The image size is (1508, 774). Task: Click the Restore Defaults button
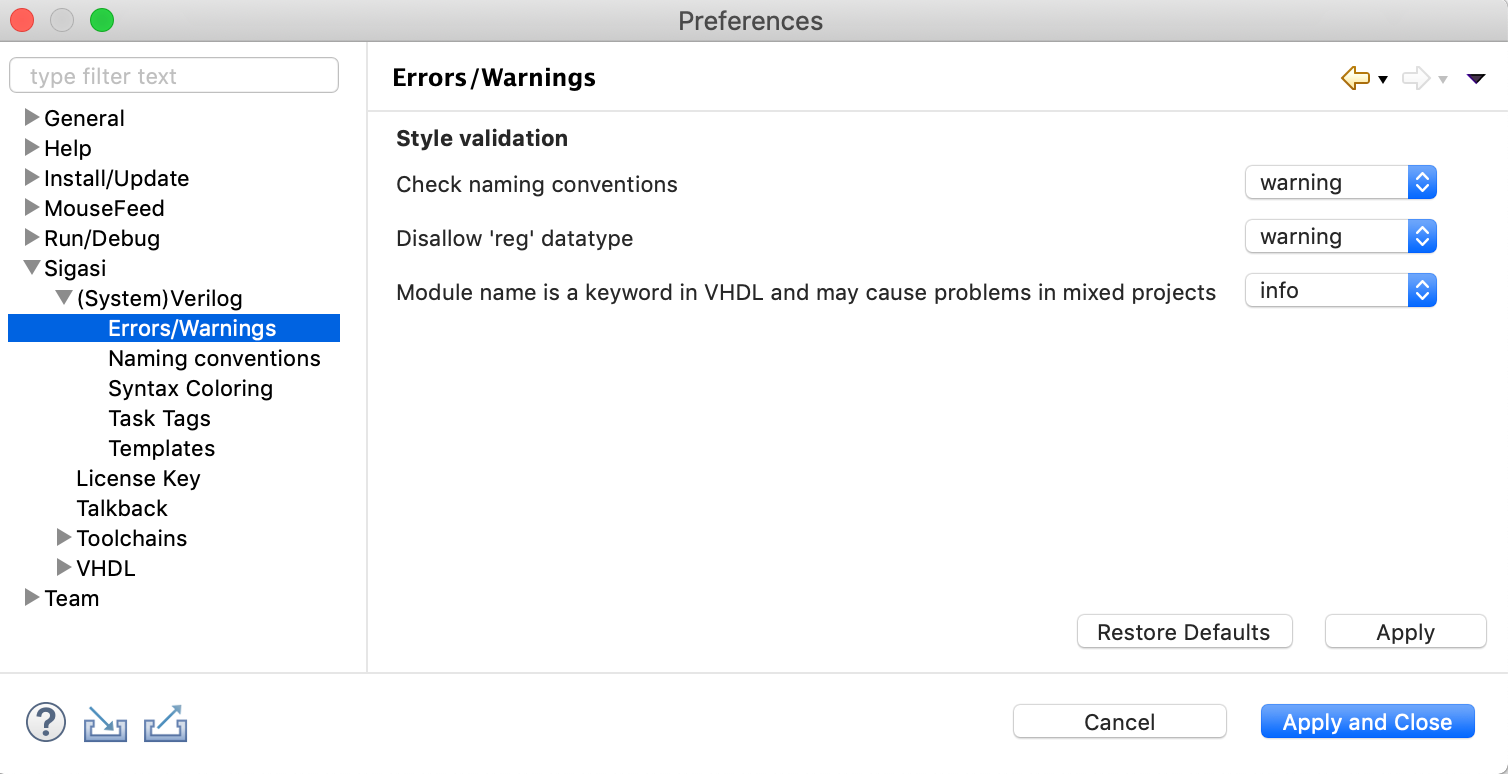pos(1184,632)
